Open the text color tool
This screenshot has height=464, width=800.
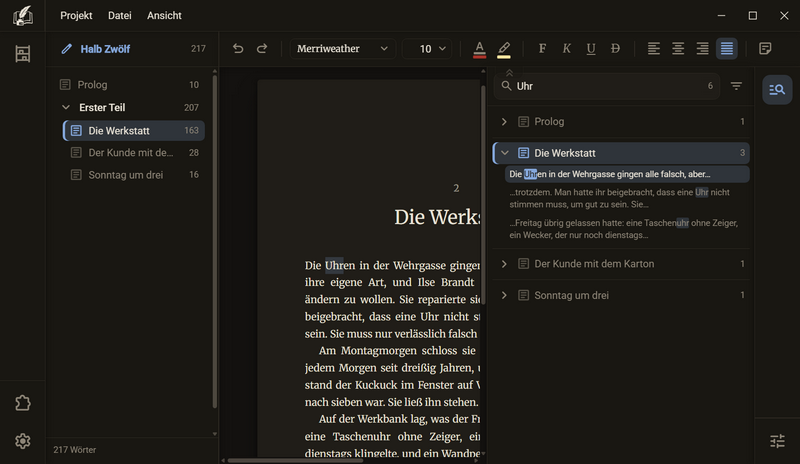click(x=479, y=49)
